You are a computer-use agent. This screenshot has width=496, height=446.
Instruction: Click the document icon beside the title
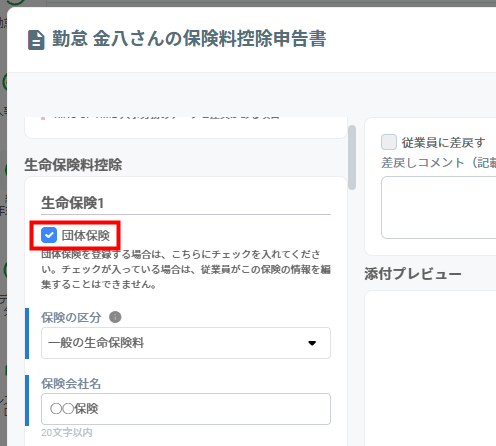36,40
